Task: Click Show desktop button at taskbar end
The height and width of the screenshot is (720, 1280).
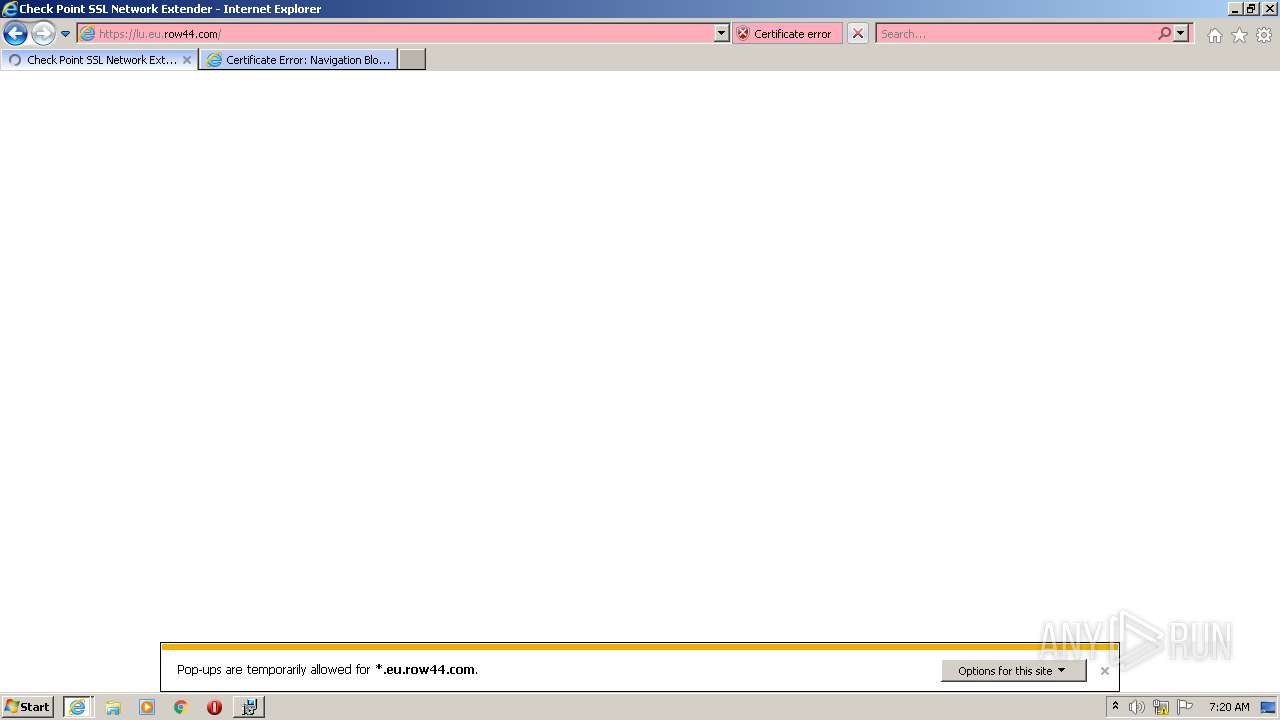Action: [1269, 707]
